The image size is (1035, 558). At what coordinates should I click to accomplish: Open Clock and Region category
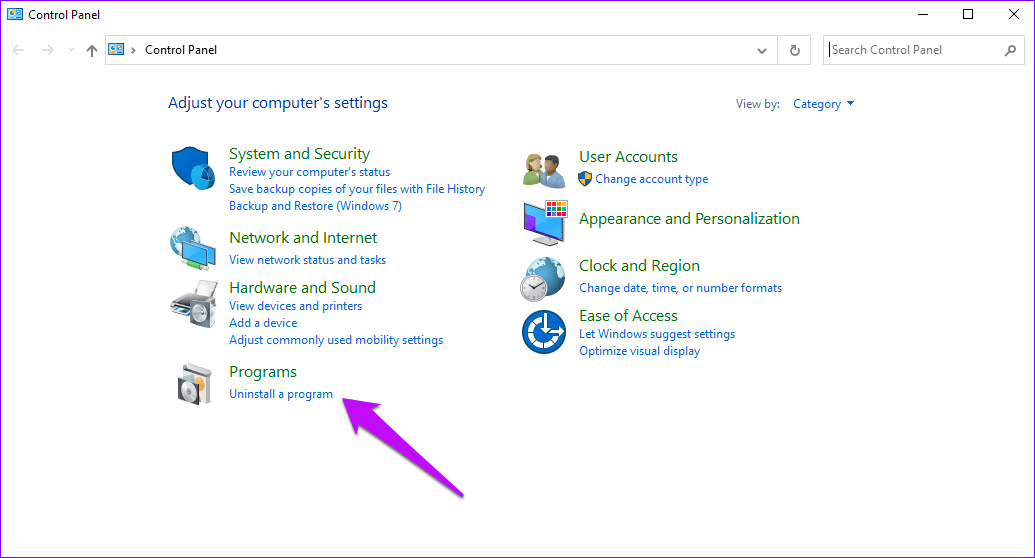click(x=639, y=266)
